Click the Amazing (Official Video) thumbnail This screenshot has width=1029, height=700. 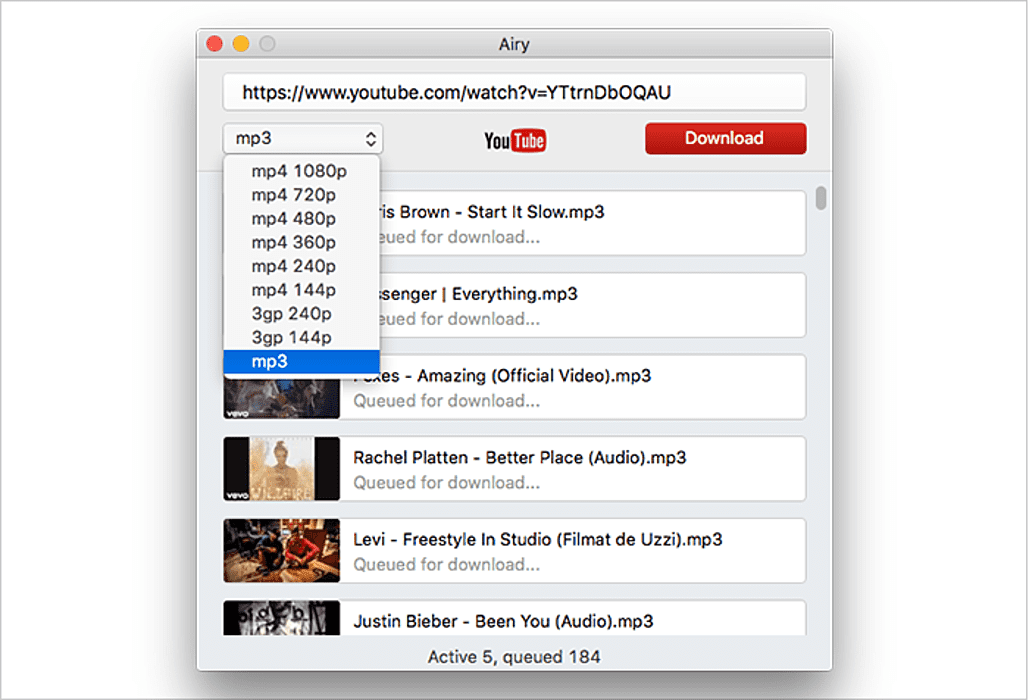point(282,397)
